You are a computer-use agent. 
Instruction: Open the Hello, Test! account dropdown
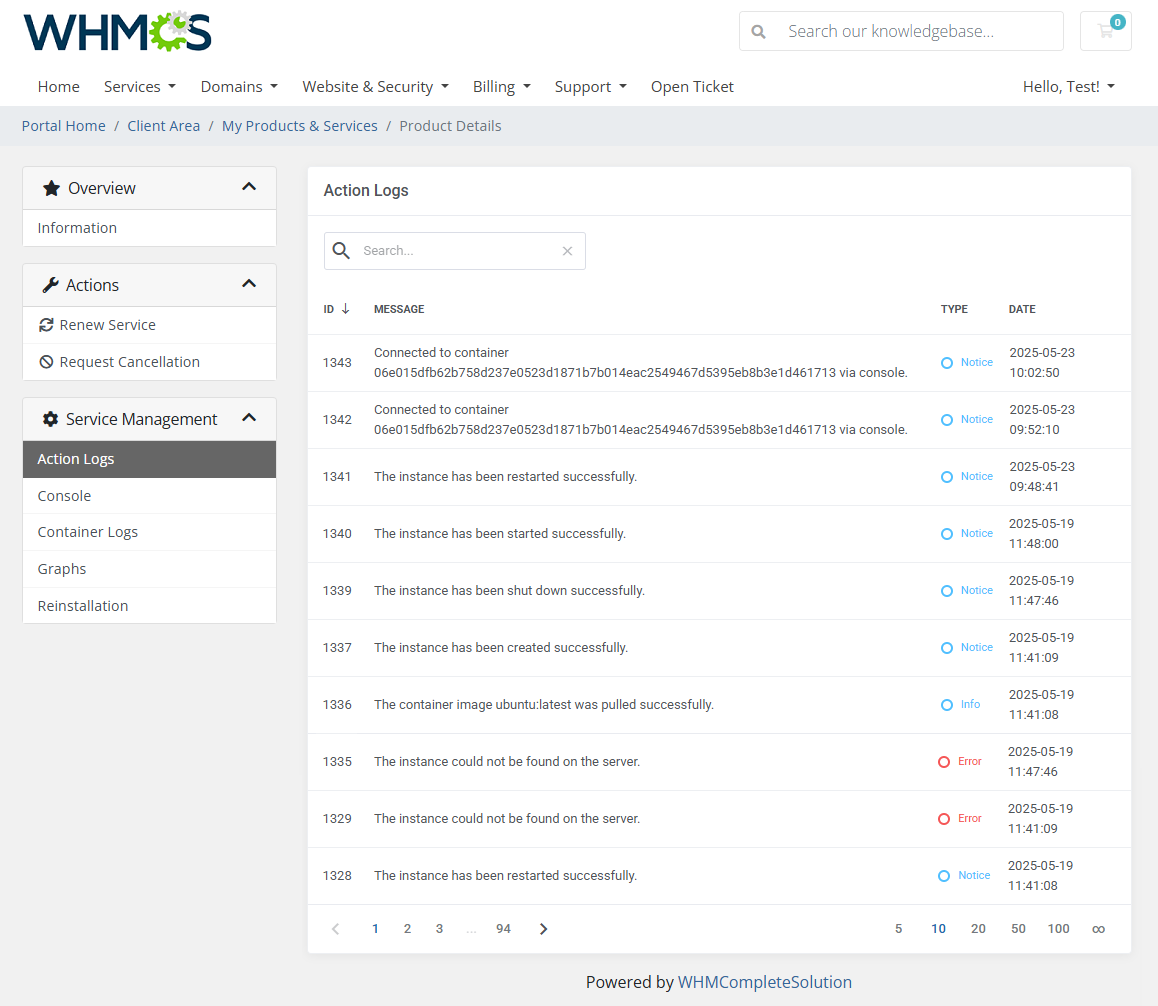click(1068, 87)
